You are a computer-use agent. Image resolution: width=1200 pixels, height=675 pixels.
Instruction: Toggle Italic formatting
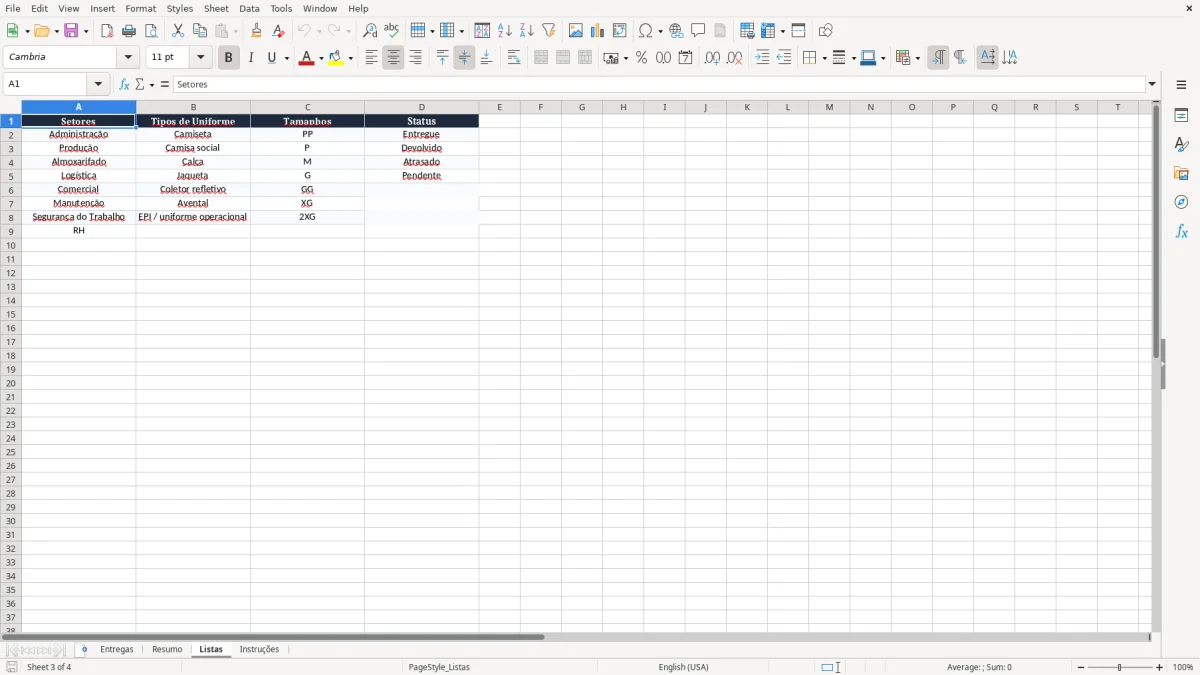(x=251, y=58)
